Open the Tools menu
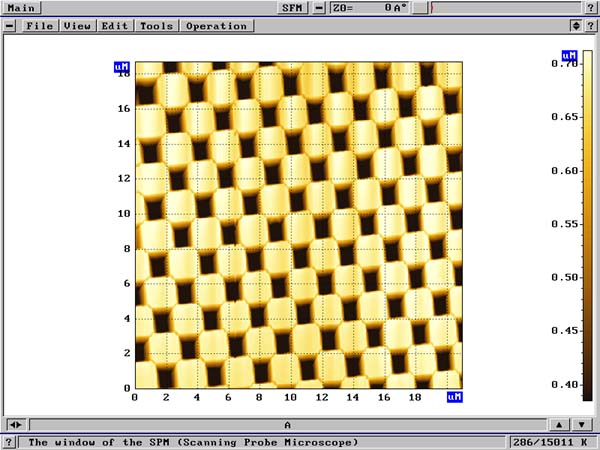 pos(156,25)
